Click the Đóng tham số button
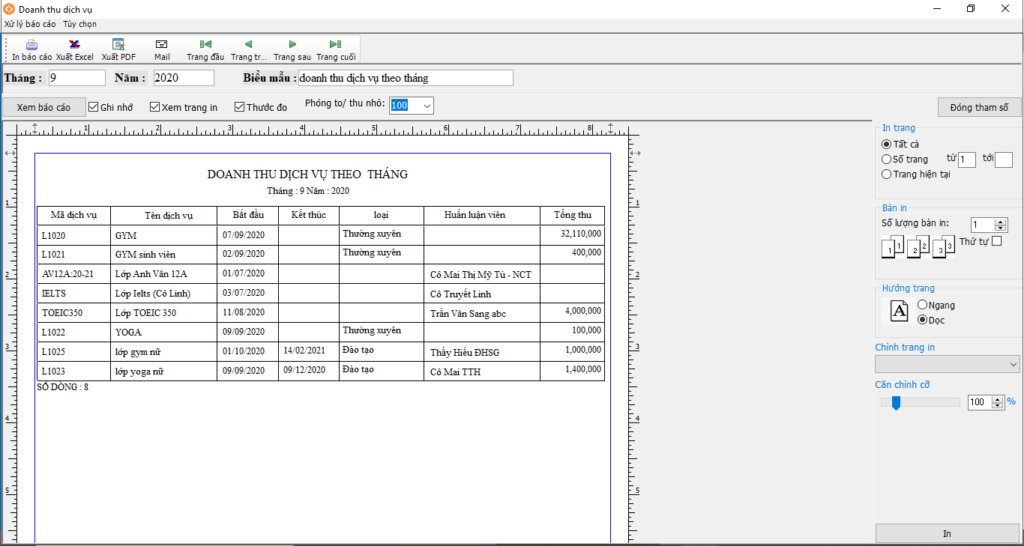This screenshot has width=1024, height=546. coord(978,107)
